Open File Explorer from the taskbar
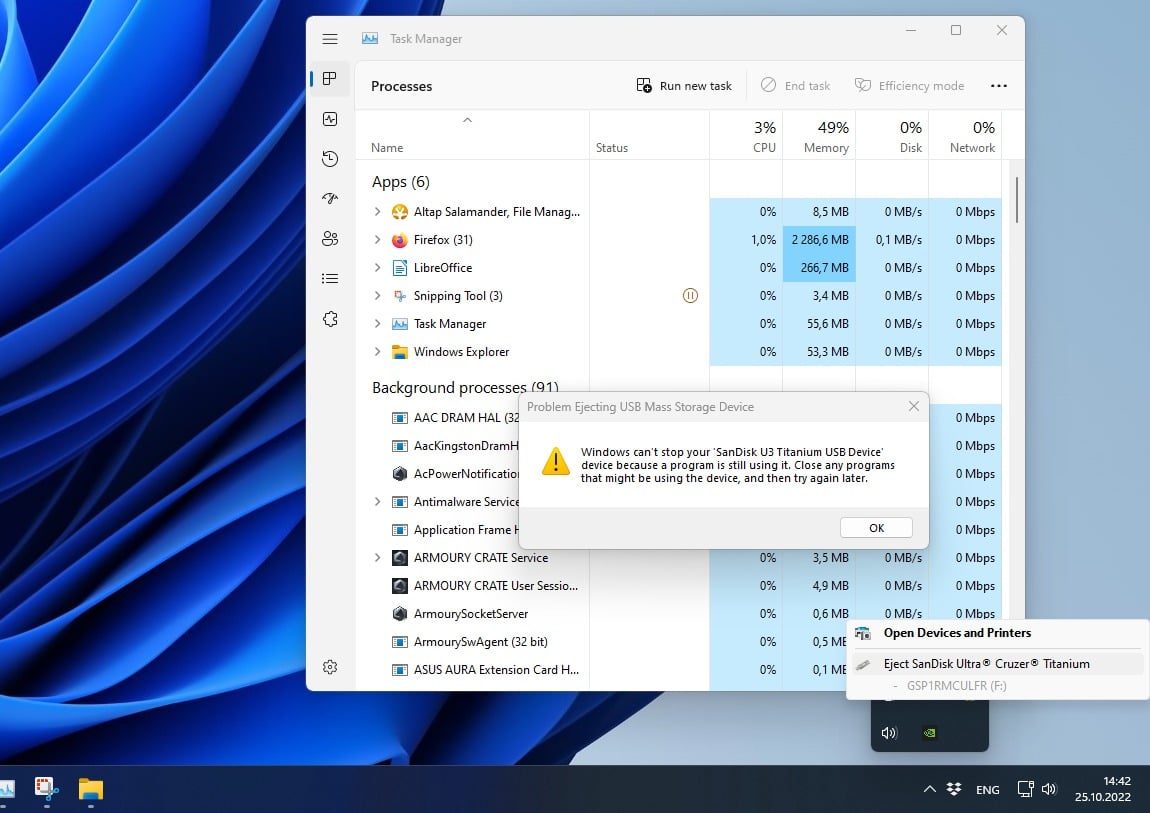This screenshot has height=813, width=1150. click(91, 789)
